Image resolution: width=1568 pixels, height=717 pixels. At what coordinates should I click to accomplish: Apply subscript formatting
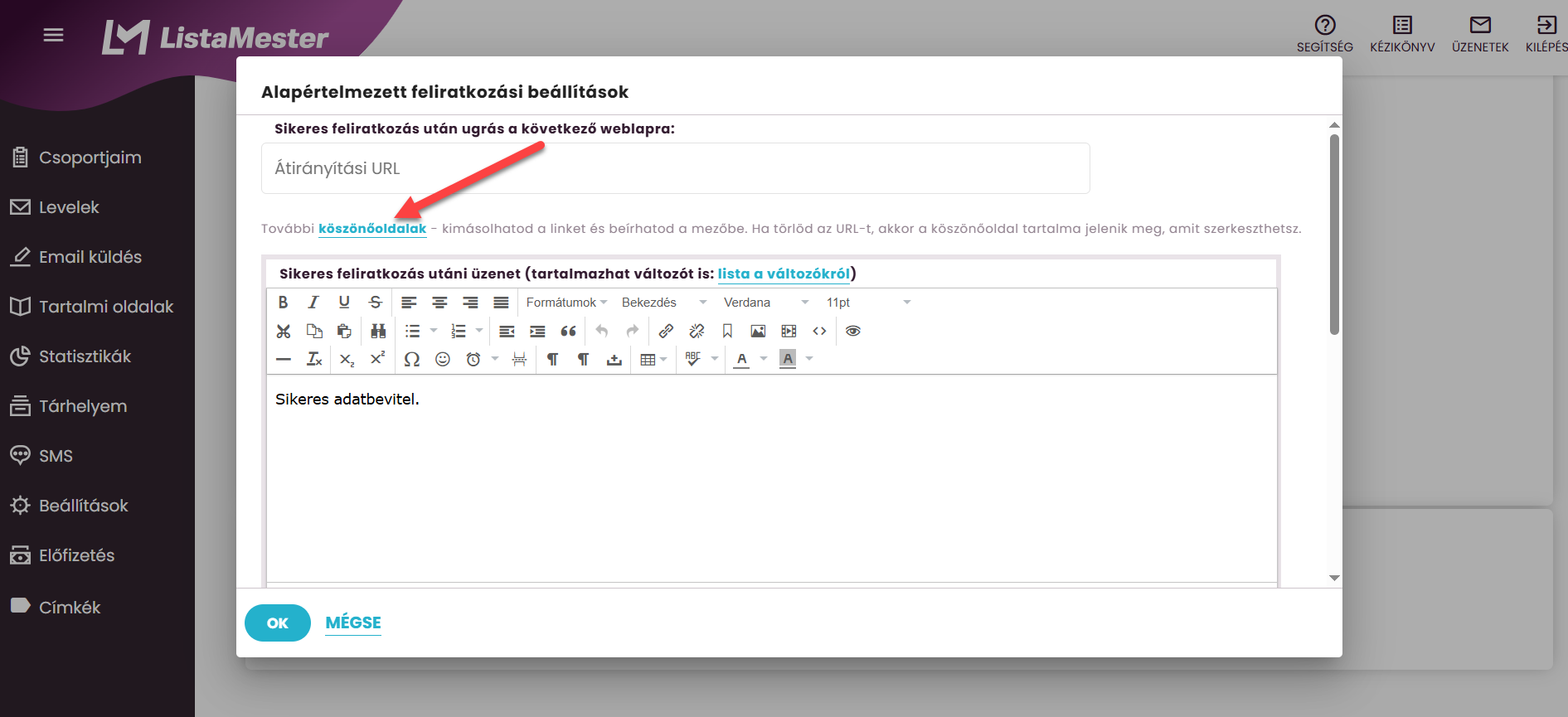click(347, 359)
